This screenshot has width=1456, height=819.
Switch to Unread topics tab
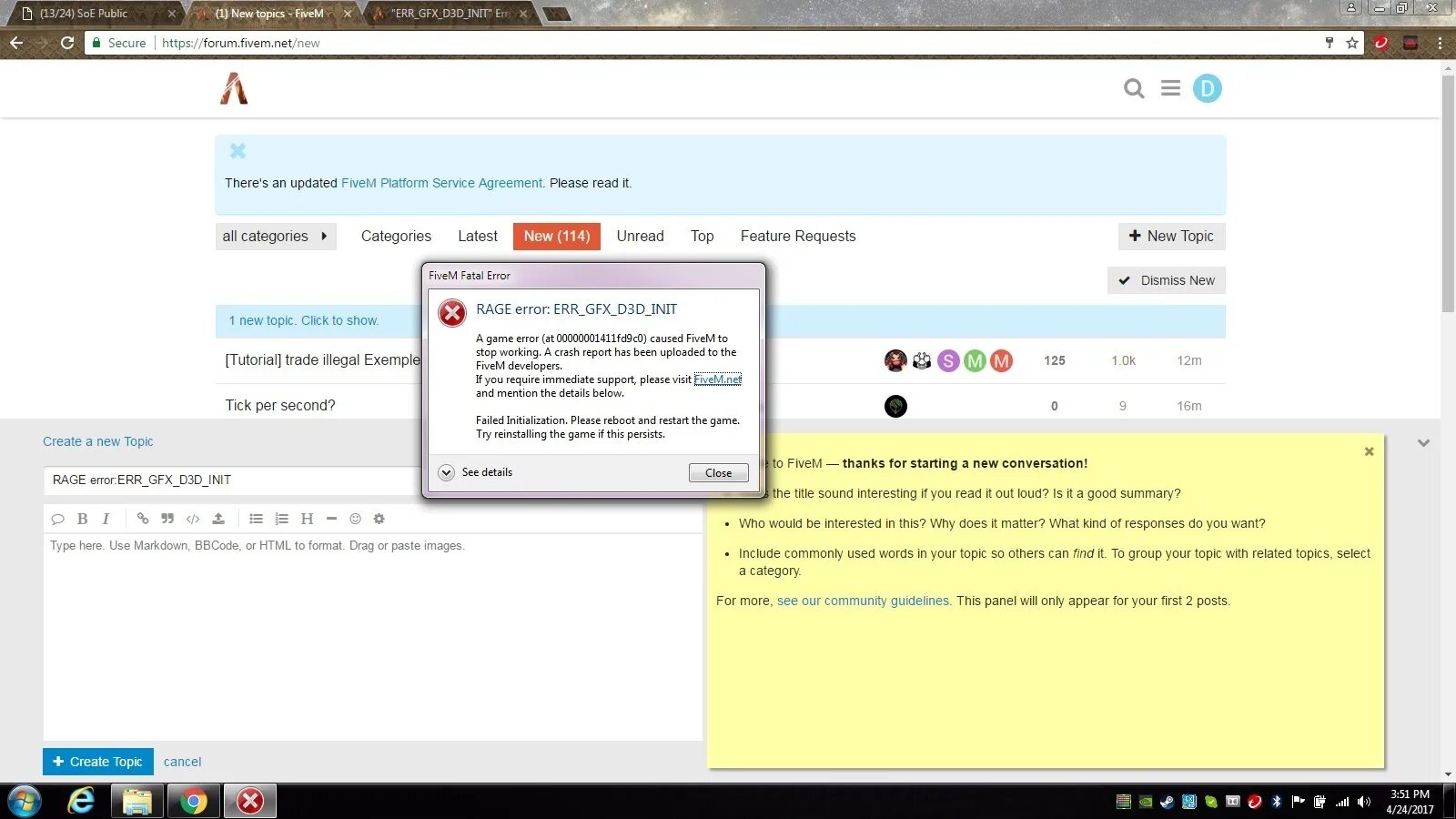640,237
